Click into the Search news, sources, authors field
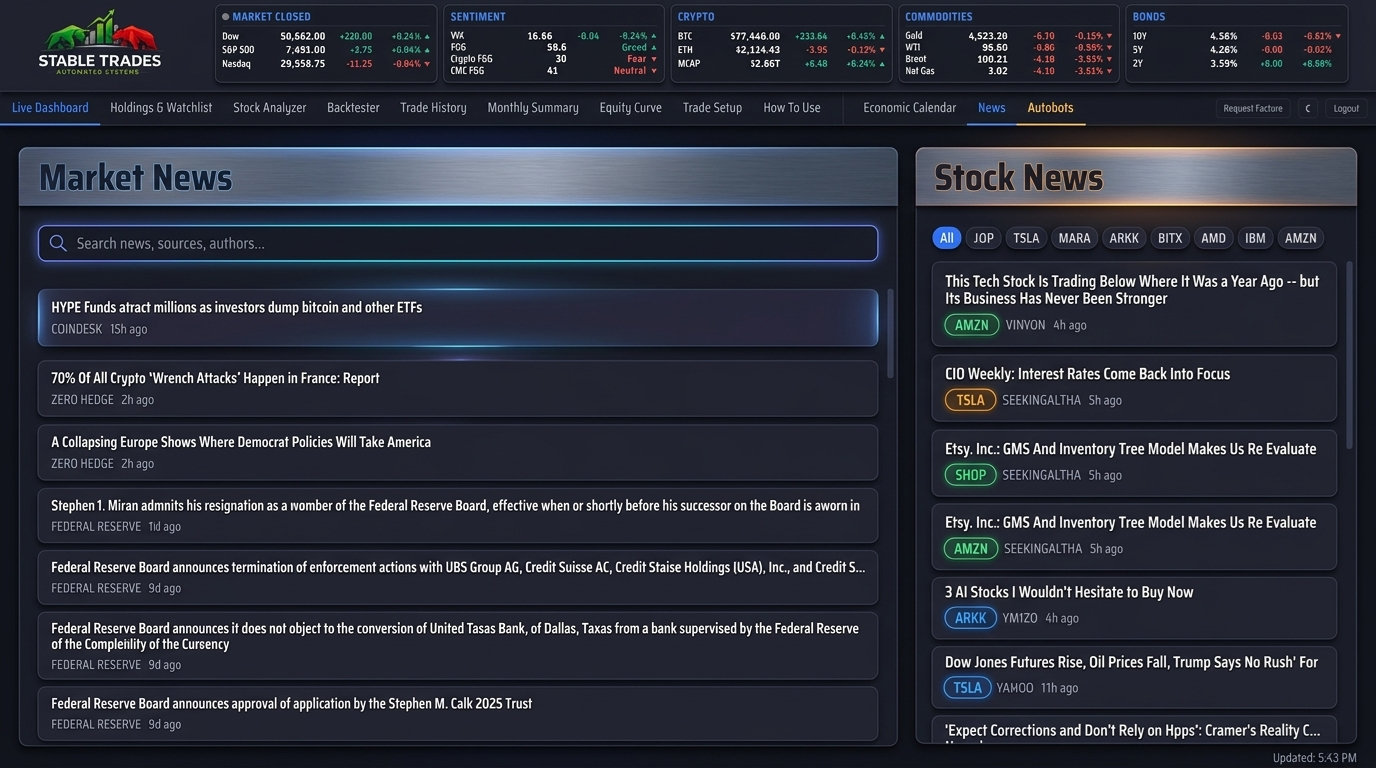Image resolution: width=1376 pixels, height=768 pixels. (458, 243)
